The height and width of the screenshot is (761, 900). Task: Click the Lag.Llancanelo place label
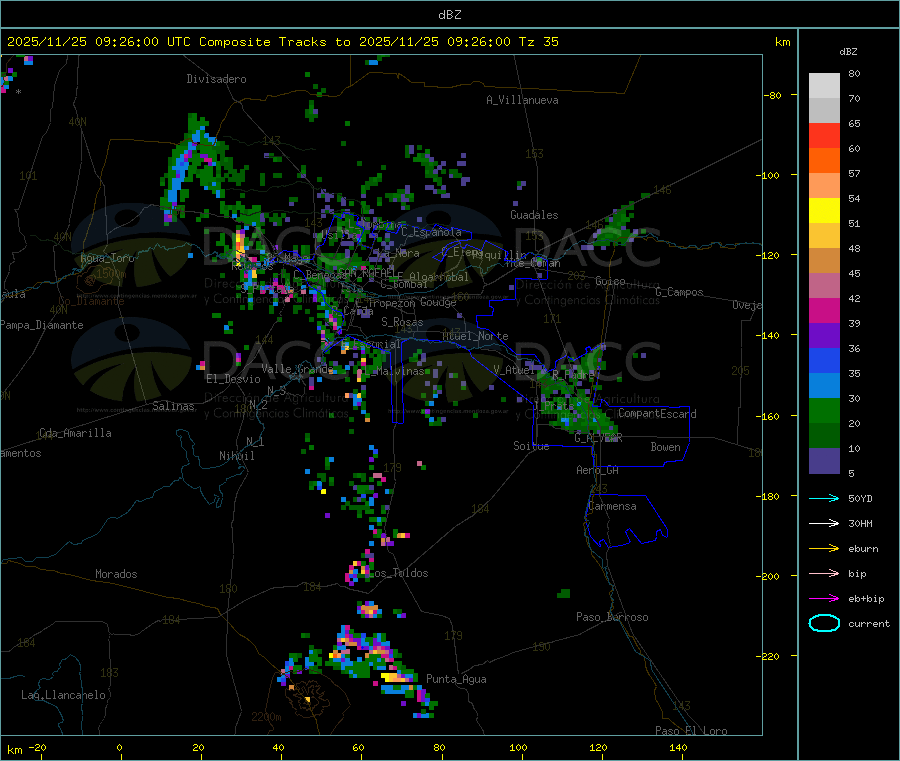point(63,695)
